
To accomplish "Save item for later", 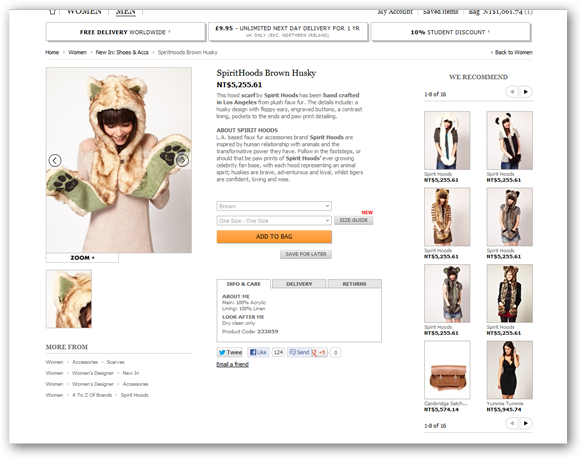I will pos(306,254).
